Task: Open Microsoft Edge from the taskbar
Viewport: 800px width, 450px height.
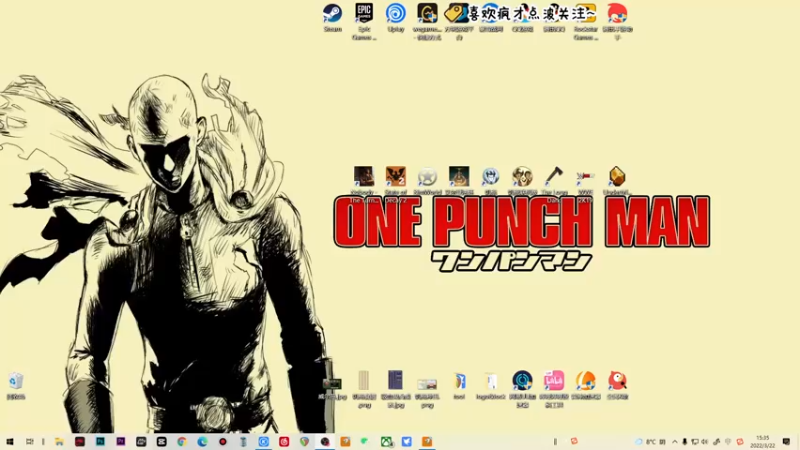Action: (x=202, y=441)
